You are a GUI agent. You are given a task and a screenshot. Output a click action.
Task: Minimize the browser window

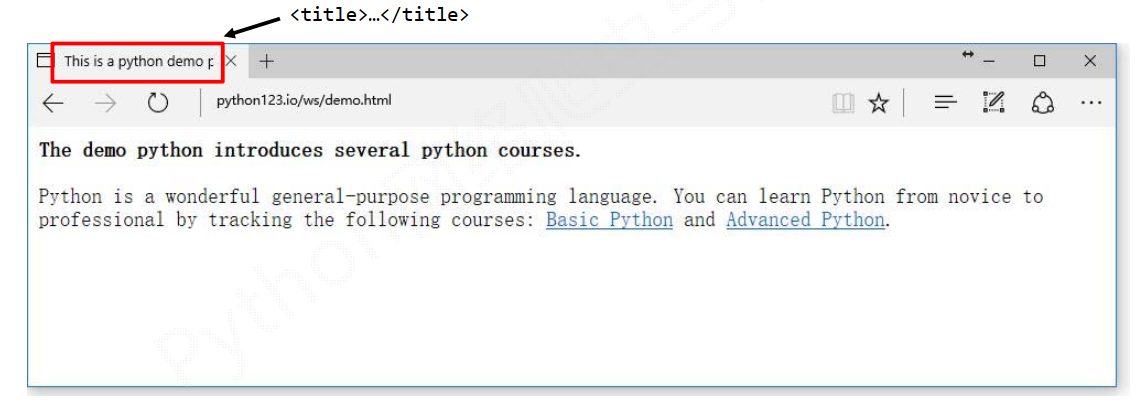(989, 62)
